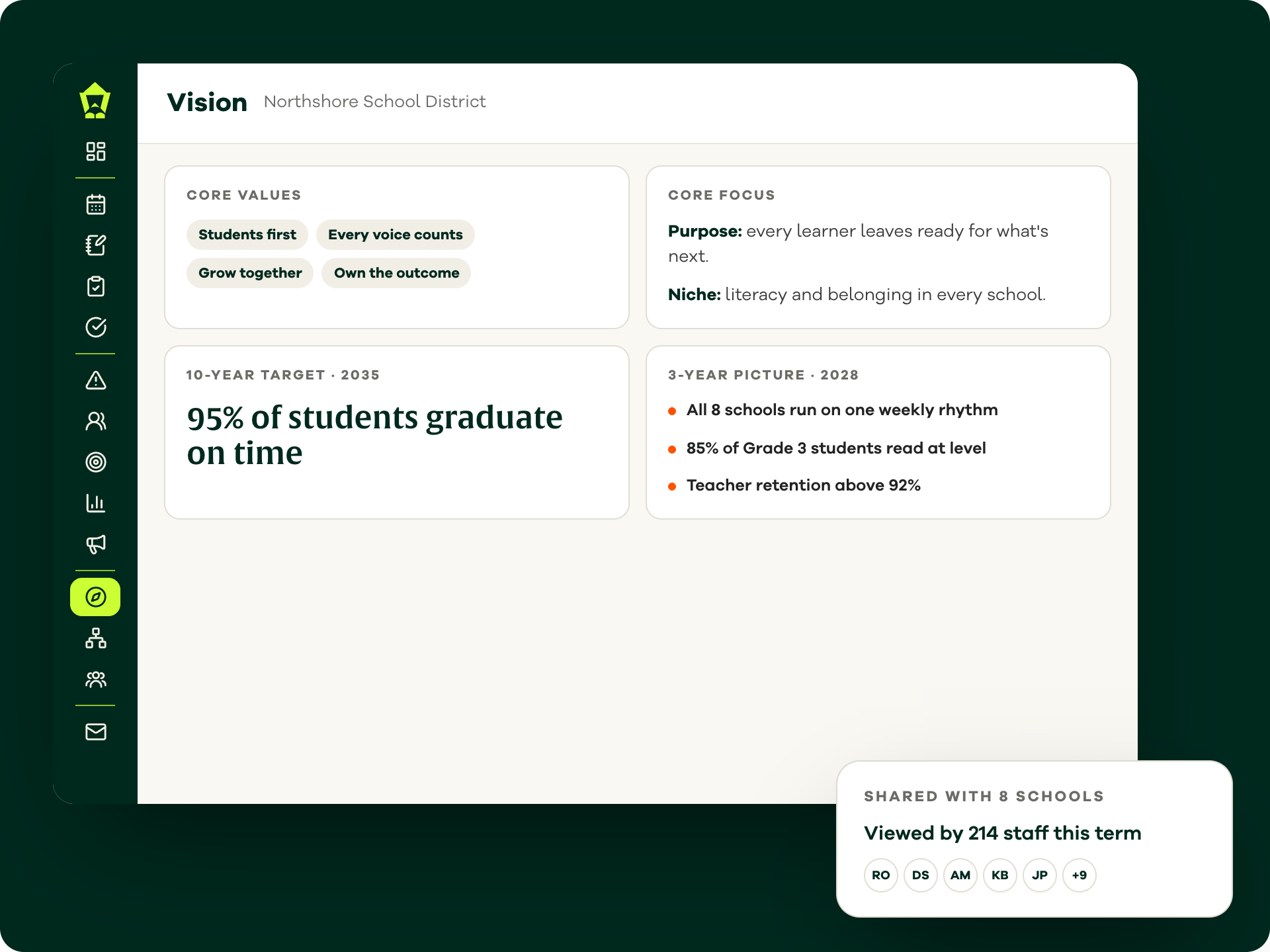Click Teacher retention above 92% item
This screenshot has height=952, width=1270.
coord(804,485)
